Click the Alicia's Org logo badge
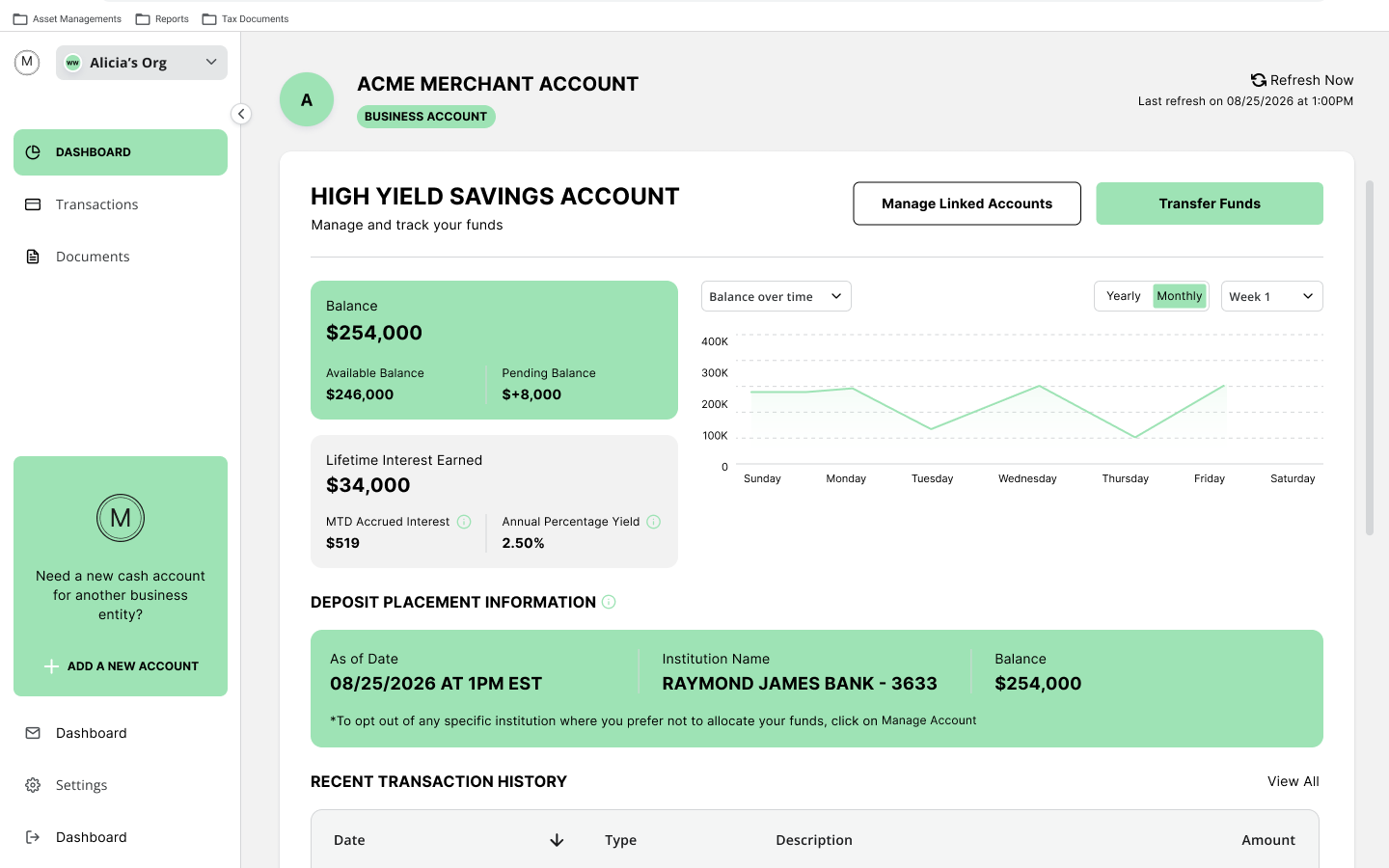This screenshot has height=868, width=1389. coord(72,63)
